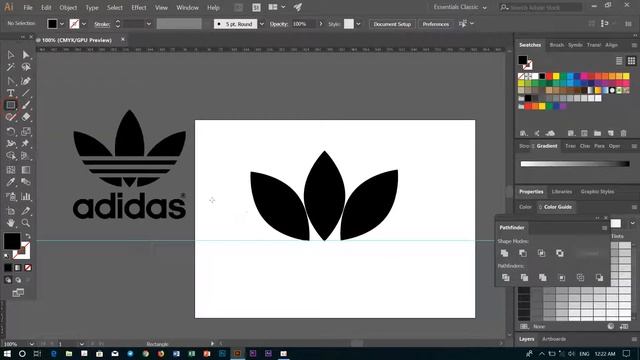Set paint mode to None

tap(28, 268)
